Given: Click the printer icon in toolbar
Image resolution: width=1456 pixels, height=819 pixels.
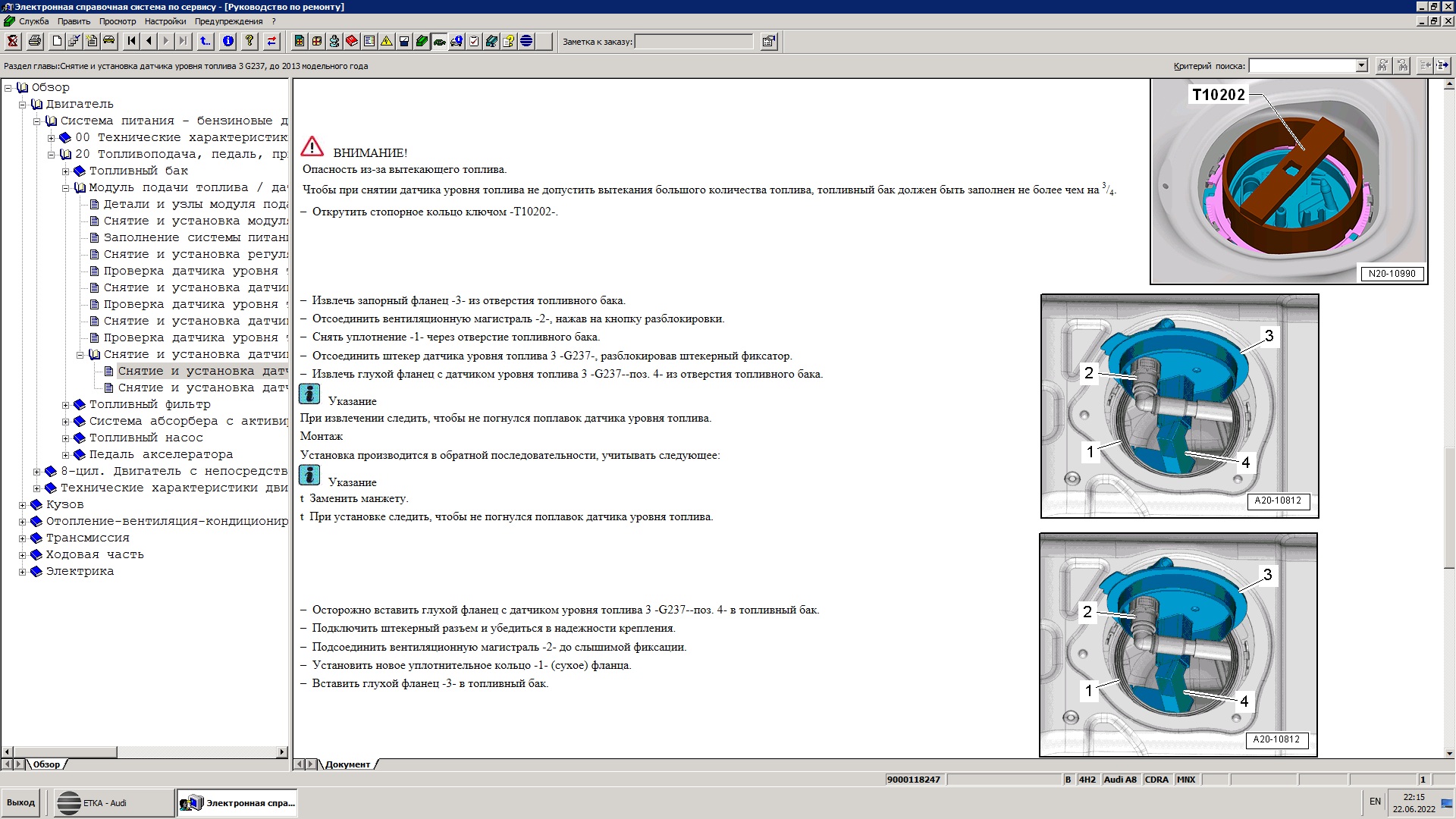Looking at the screenshot, I should point(34,42).
